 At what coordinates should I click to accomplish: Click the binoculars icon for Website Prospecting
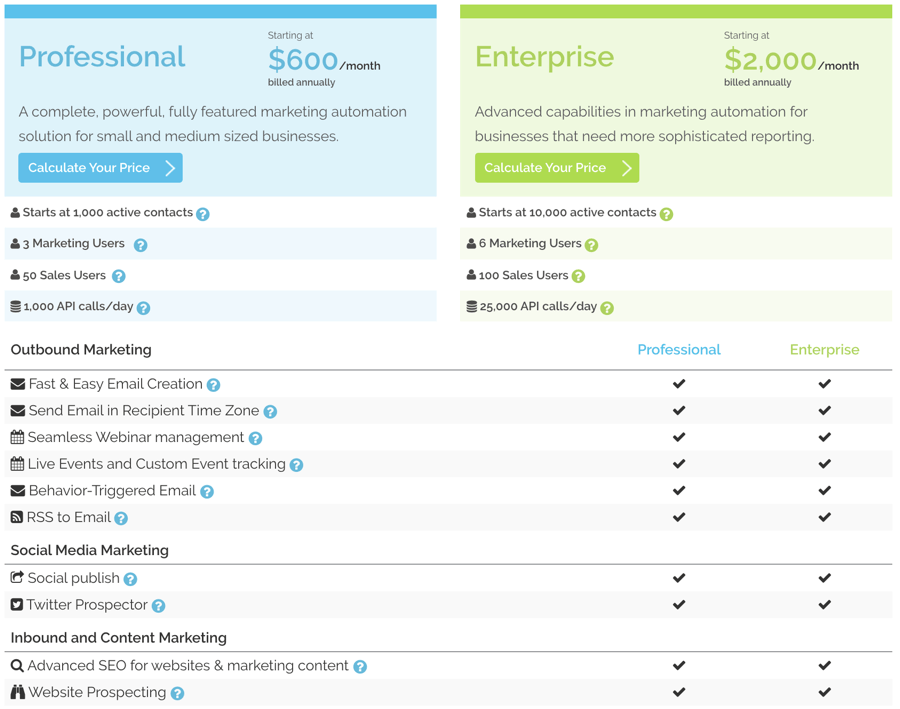click(x=18, y=692)
